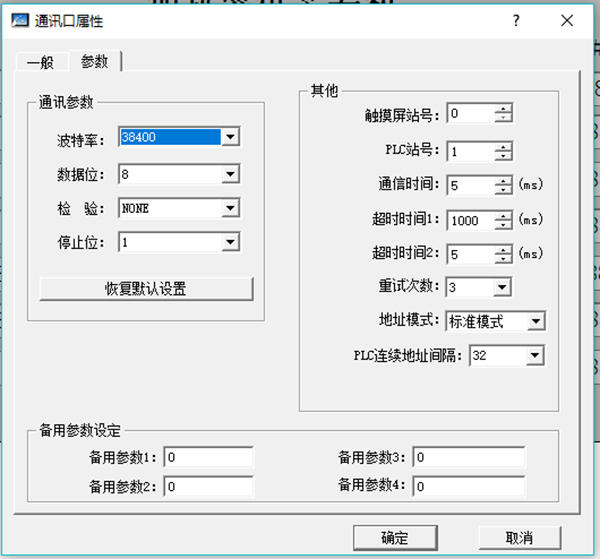Screen dimensions: 600x559
Task: Click 恢复默认设置 button
Action: pos(146,289)
